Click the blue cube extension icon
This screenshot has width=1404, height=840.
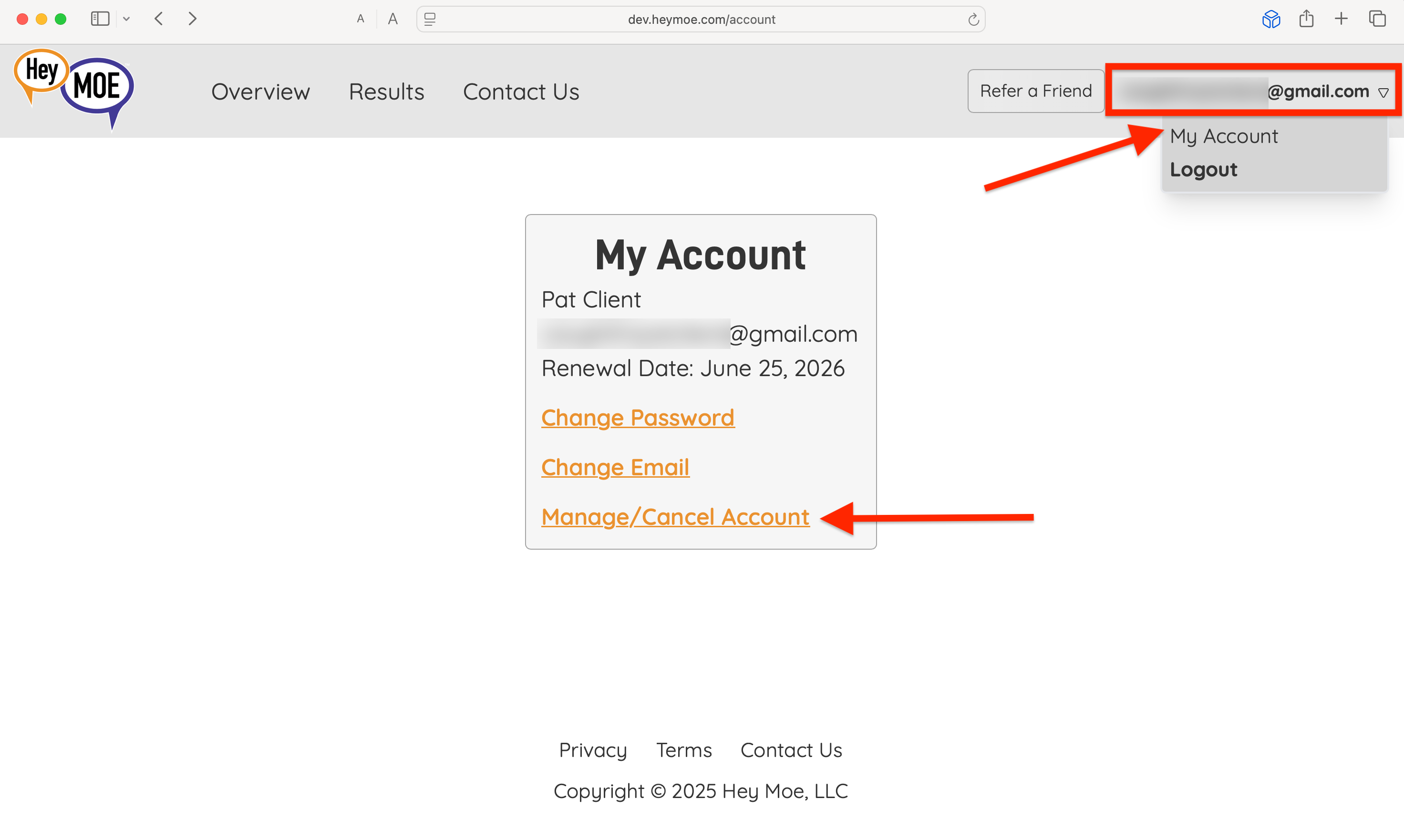(x=1271, y=19)
